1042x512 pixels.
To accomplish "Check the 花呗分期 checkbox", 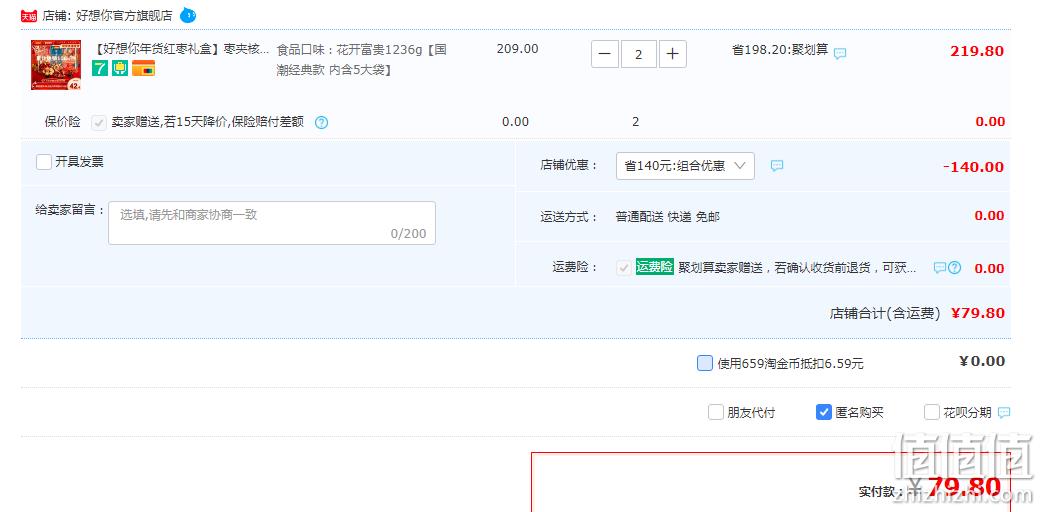I will click(x=932, y=412).
